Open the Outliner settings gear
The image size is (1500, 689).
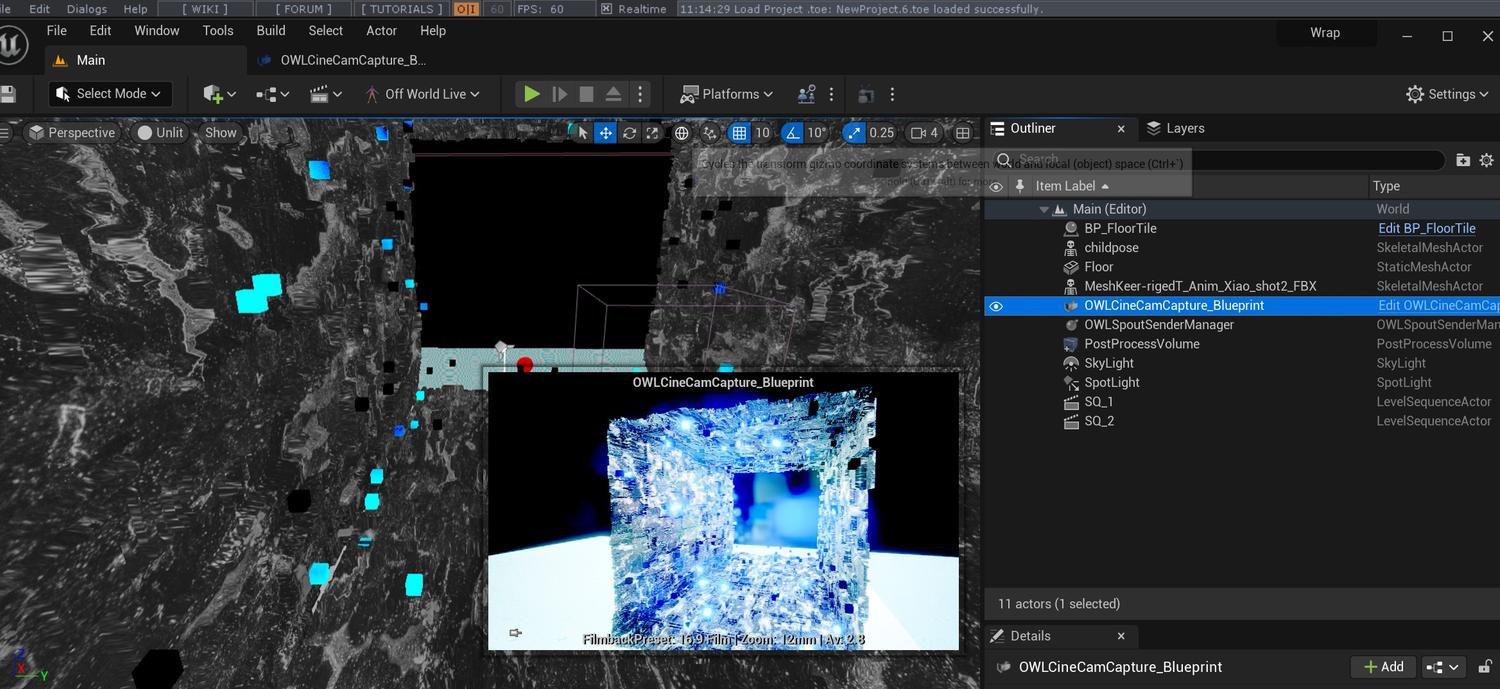(1486, 160)
